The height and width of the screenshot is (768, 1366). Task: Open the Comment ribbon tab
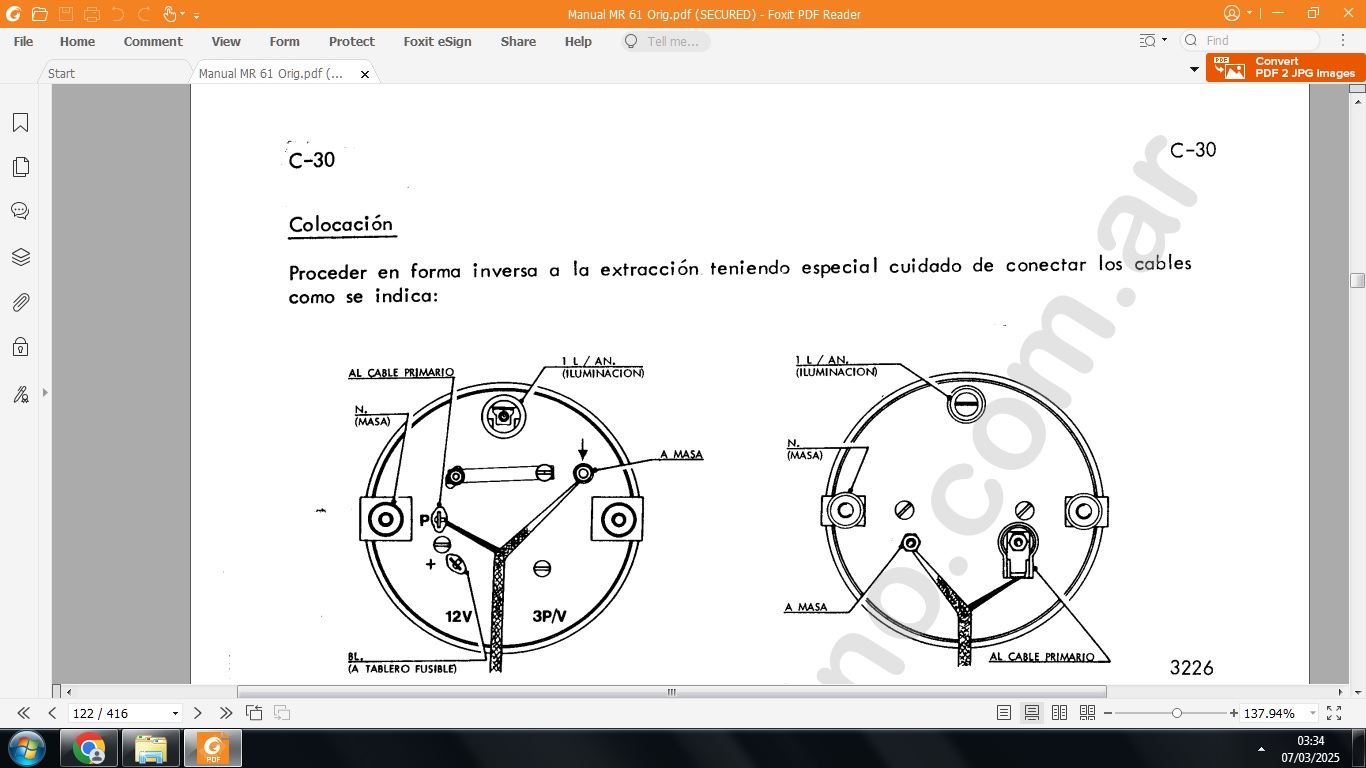(153, 42)
